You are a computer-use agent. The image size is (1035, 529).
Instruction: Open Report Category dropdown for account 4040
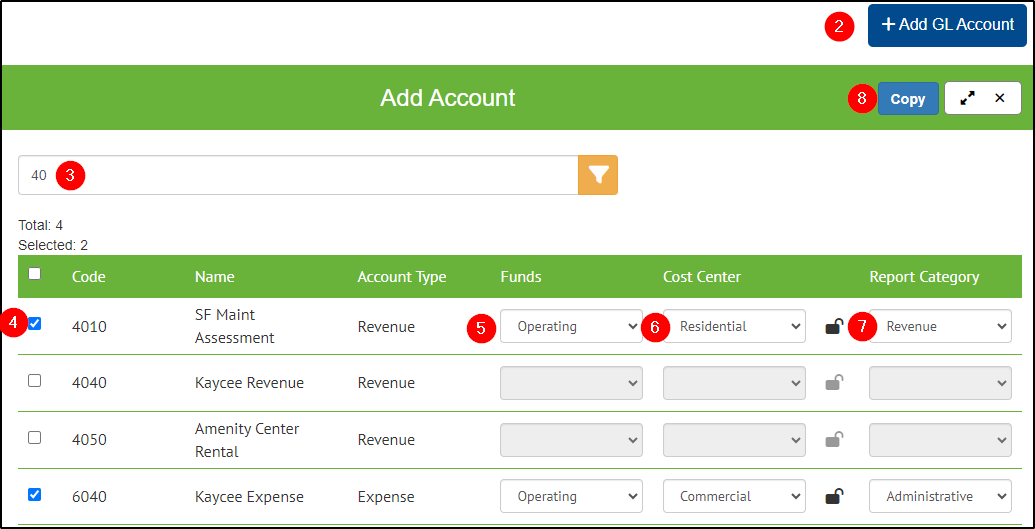pyautogui.click(x=940, y=383)
